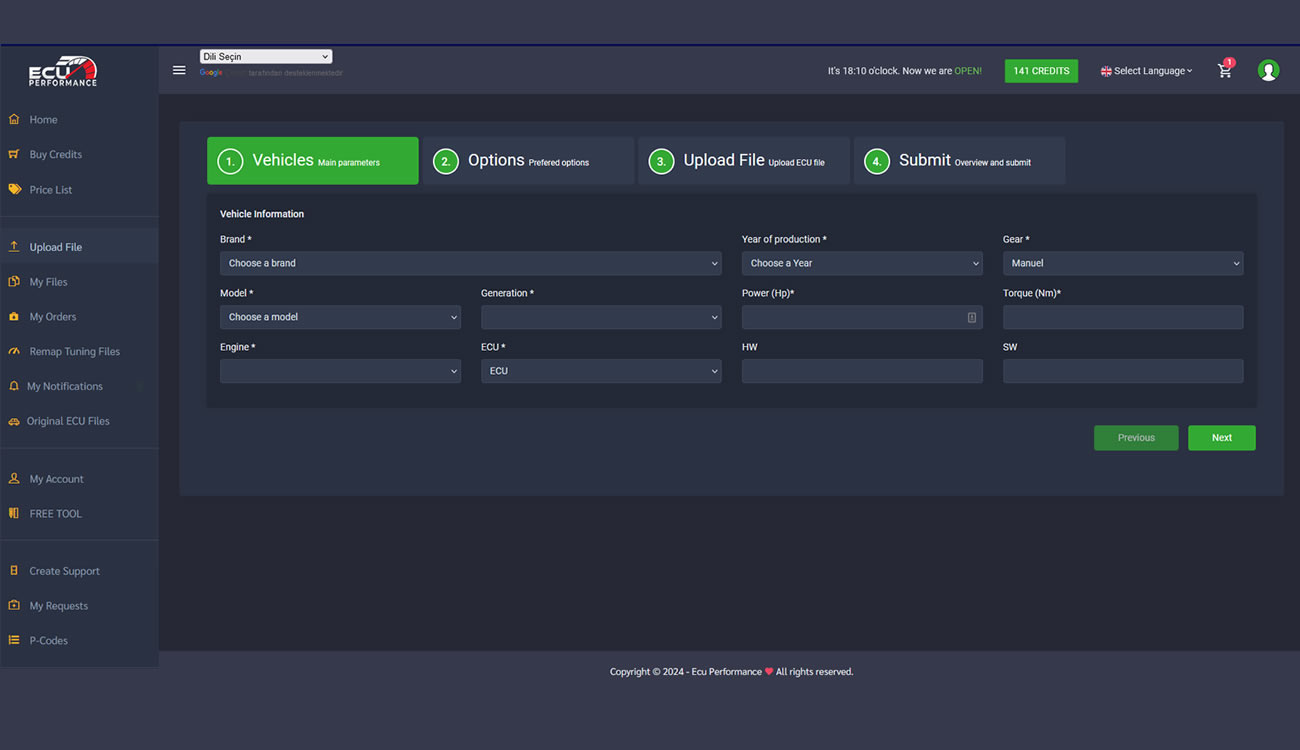Click the Price List tag icon

[14, 190]
